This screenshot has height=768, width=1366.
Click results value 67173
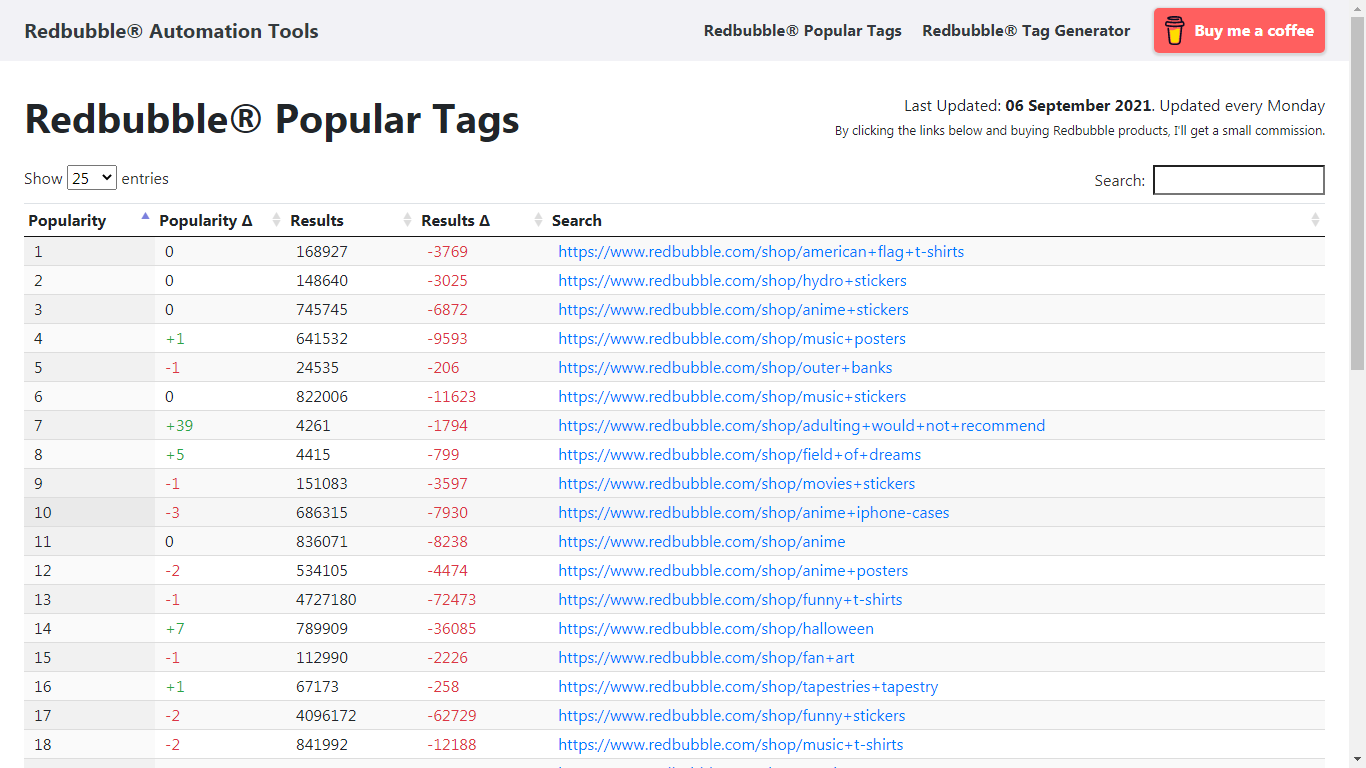click(318, 687)
